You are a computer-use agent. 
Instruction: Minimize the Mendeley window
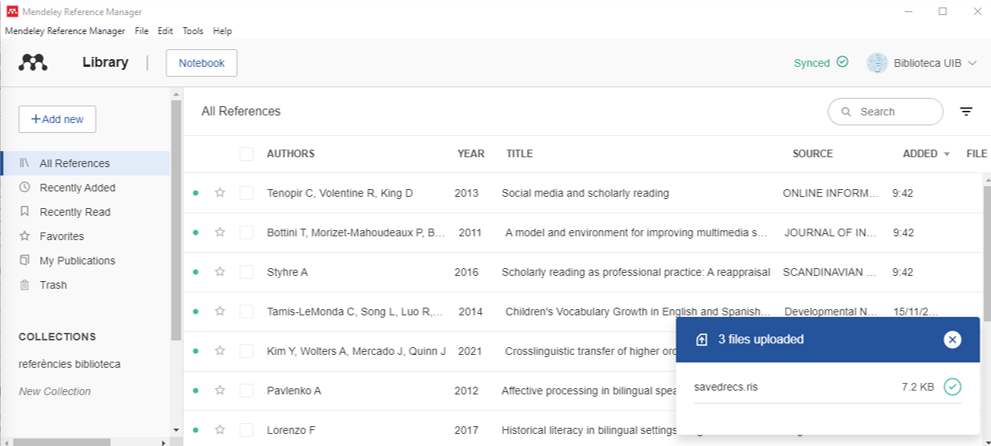(x=909, y=11)
